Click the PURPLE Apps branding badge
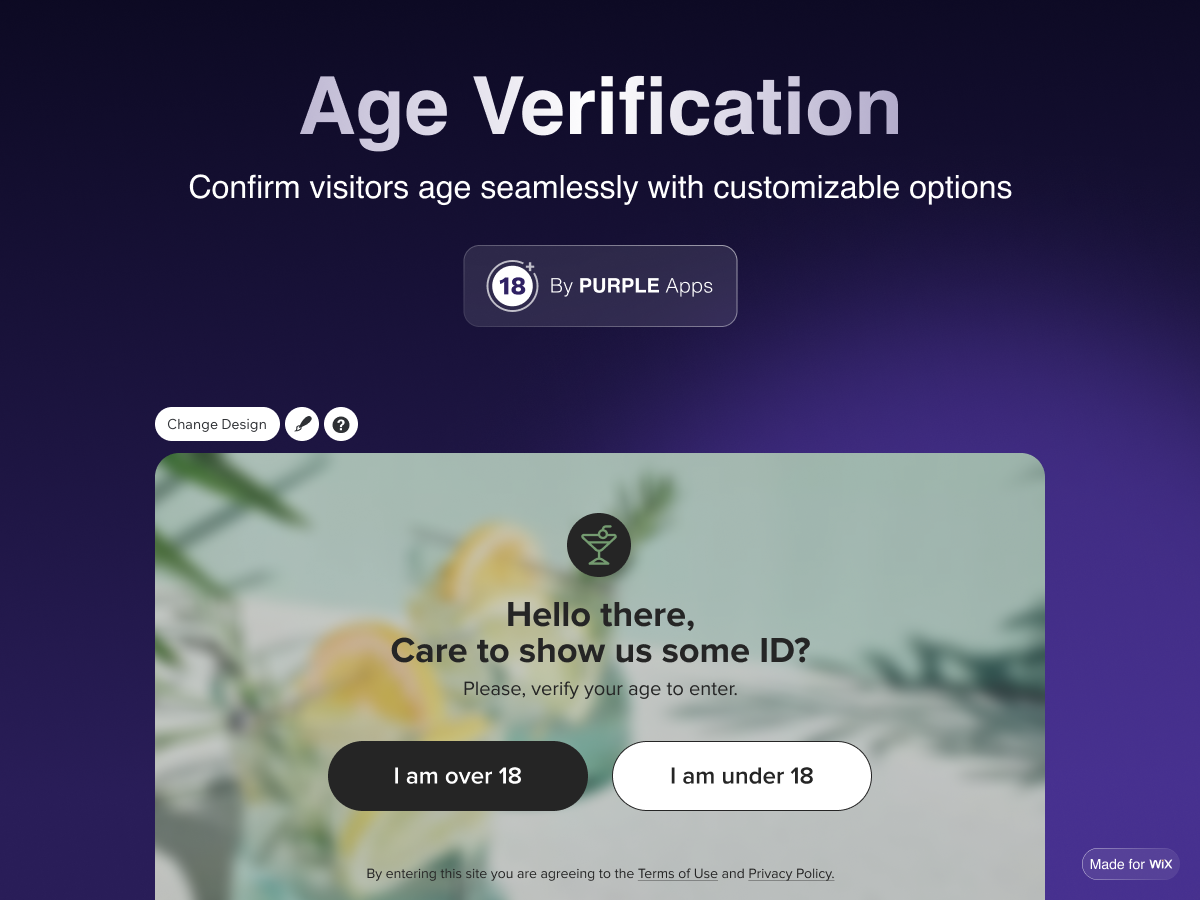 click(x=600, y=286)
